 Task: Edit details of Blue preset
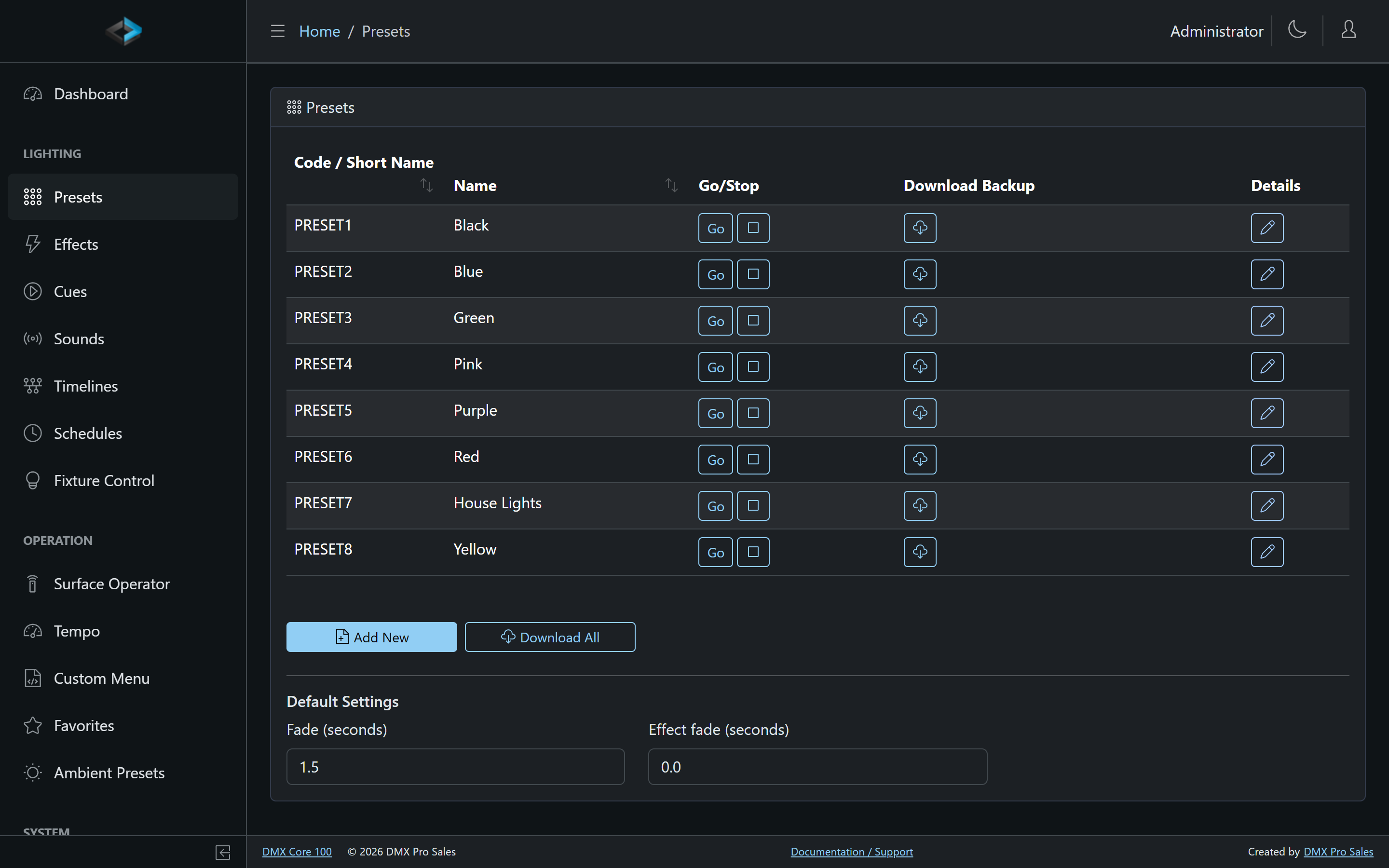tap(1267, 274)
